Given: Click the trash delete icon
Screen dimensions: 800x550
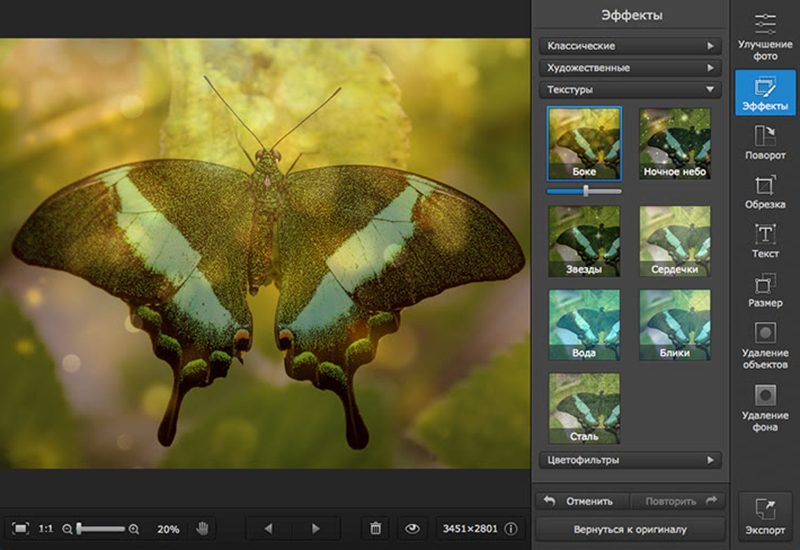Looking at the screenshot, I should 375,528.
